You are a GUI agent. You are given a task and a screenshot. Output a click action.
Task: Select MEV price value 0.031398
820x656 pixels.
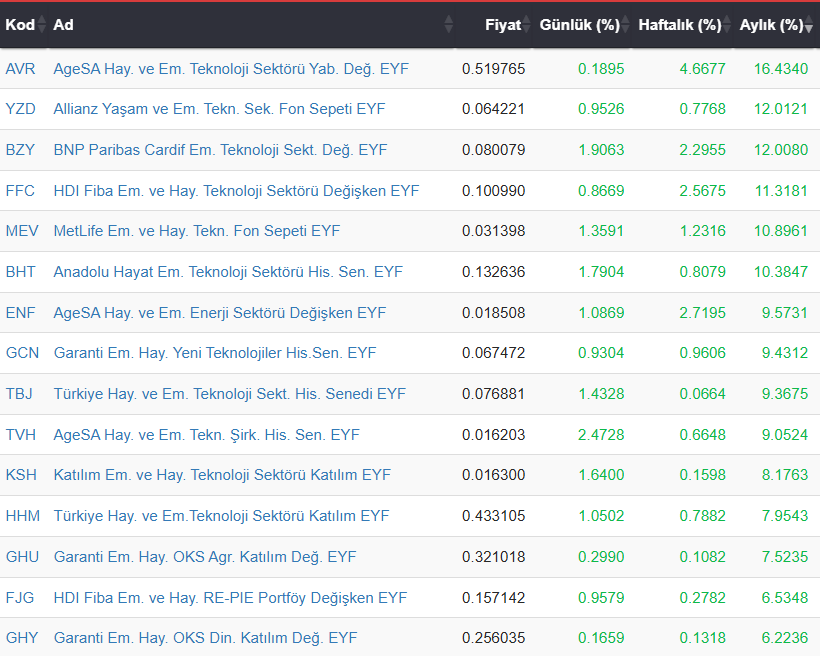tap(493, 231)
